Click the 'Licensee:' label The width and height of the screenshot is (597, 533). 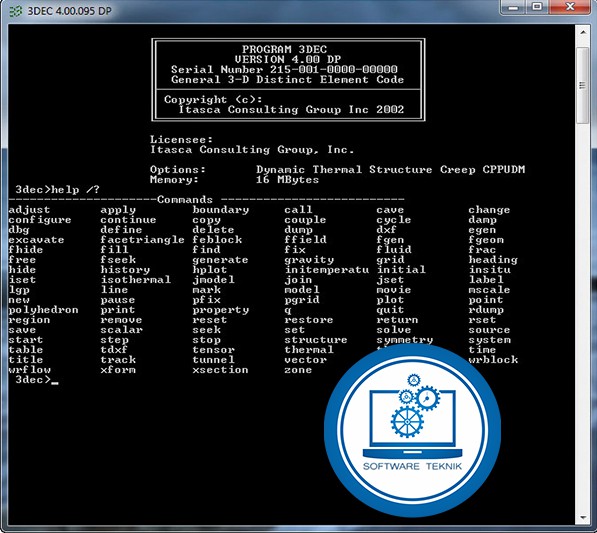coord(181,139)
